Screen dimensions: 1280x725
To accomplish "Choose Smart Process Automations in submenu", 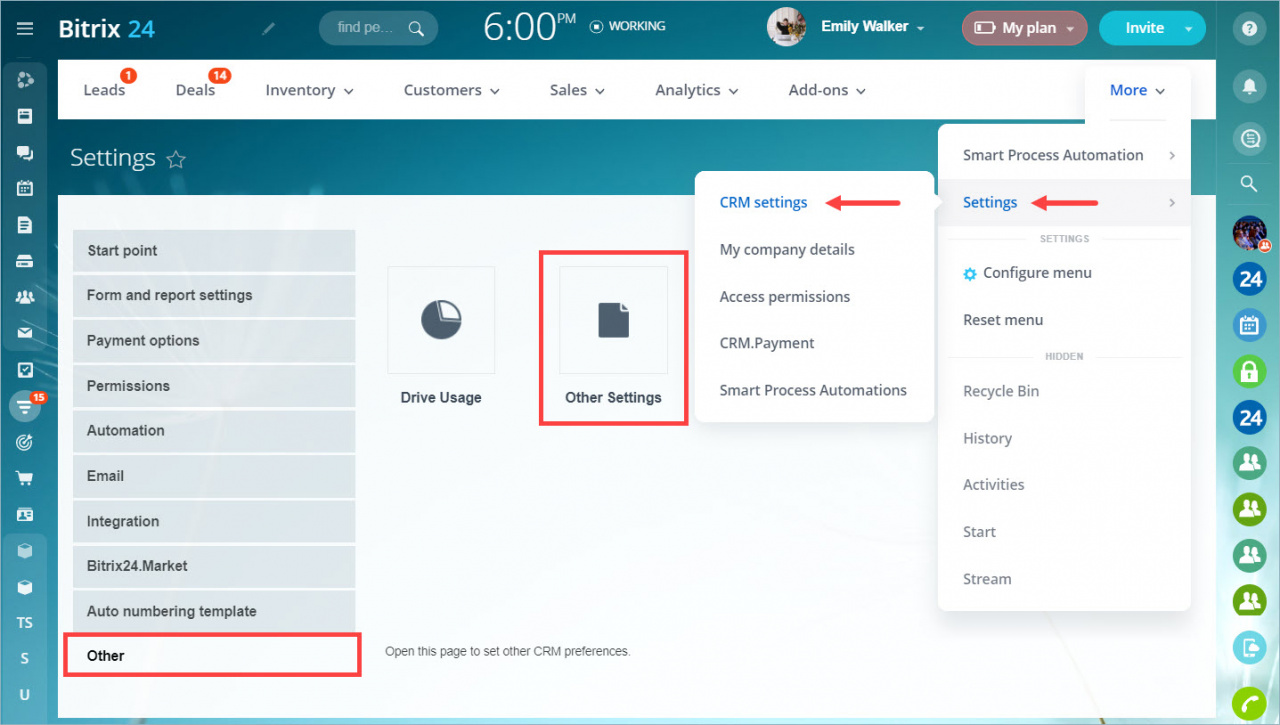I will point(813,390).
